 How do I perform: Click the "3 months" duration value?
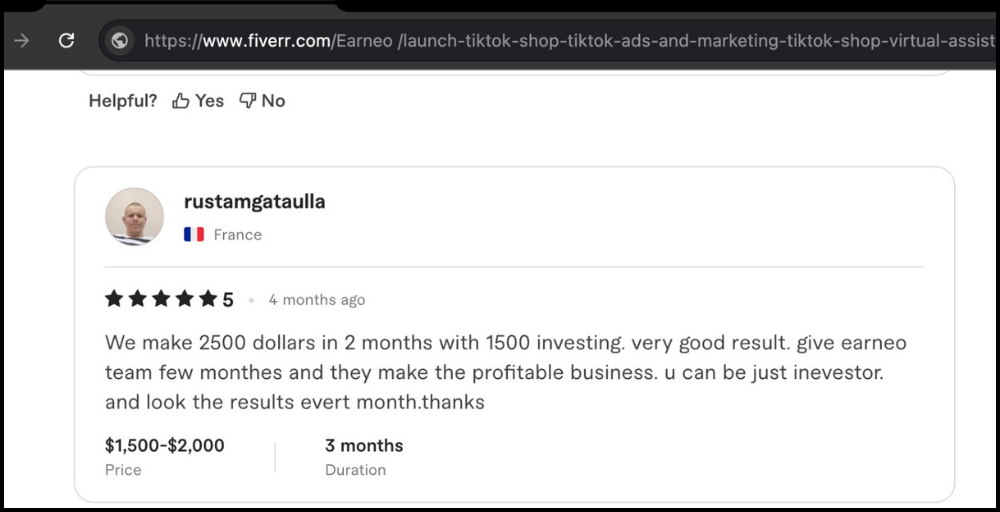click(x=364, y=446)
